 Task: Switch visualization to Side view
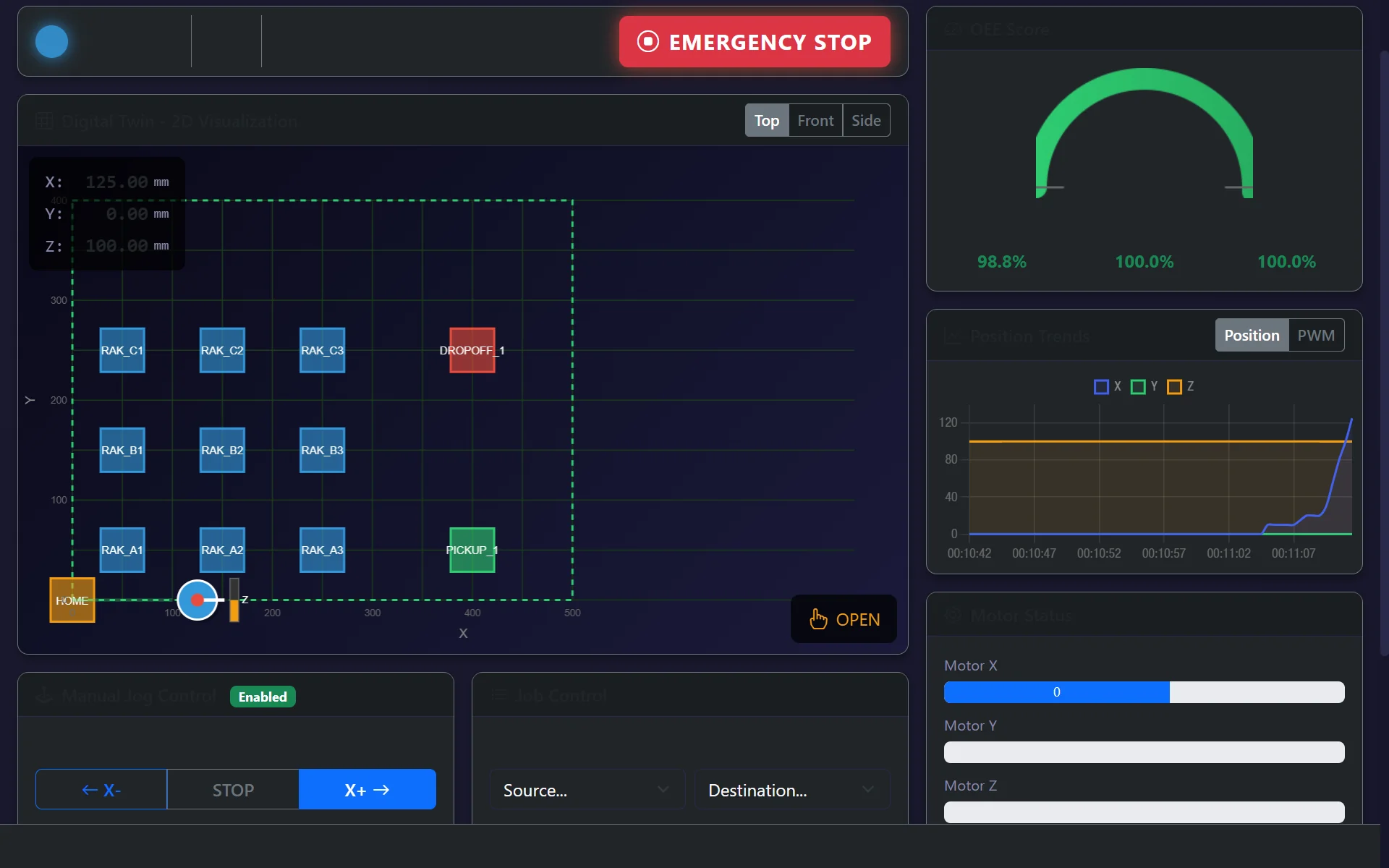pyautogui.click(x=866, y=121)
